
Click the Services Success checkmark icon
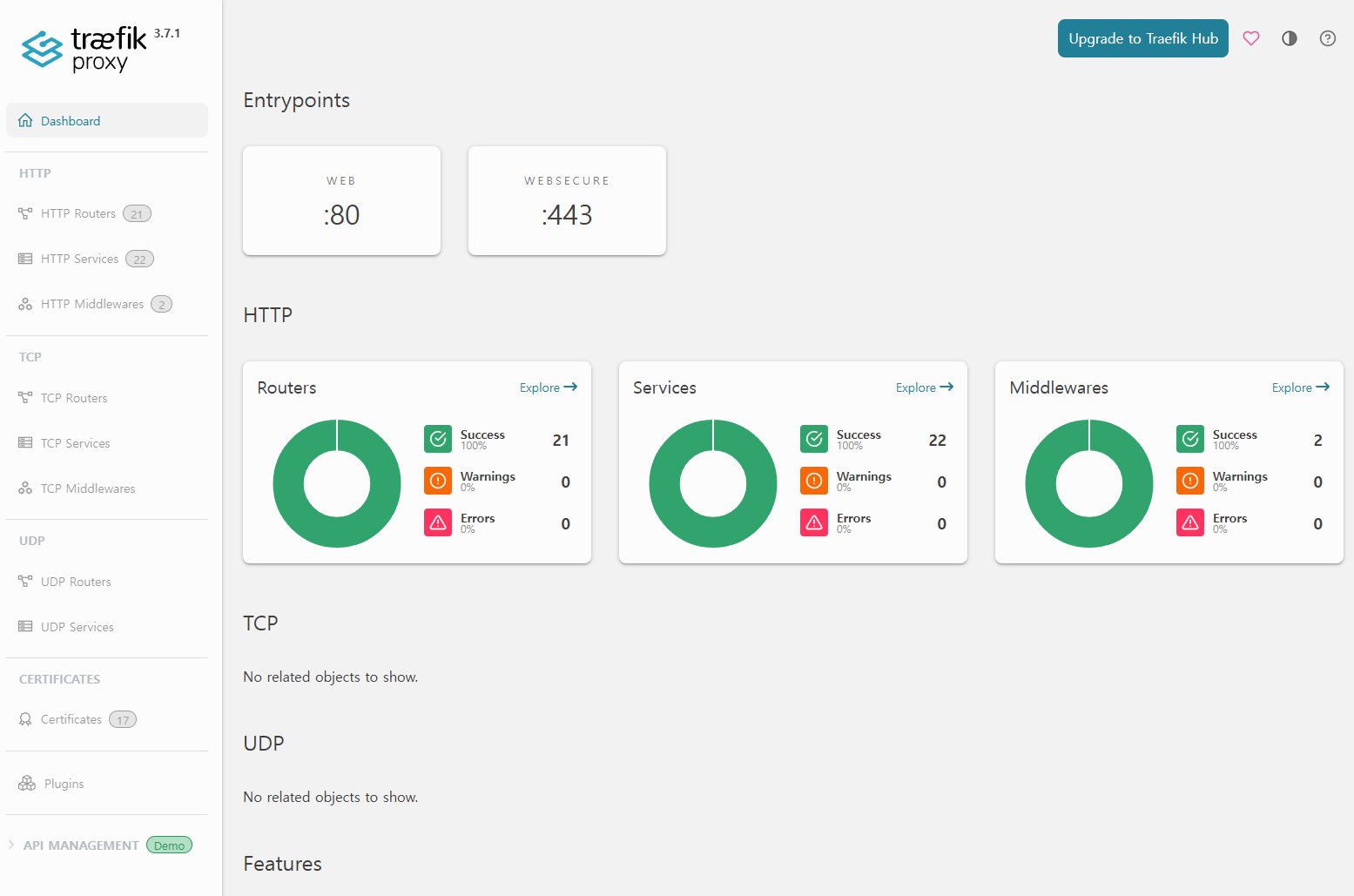coord(814,439)
